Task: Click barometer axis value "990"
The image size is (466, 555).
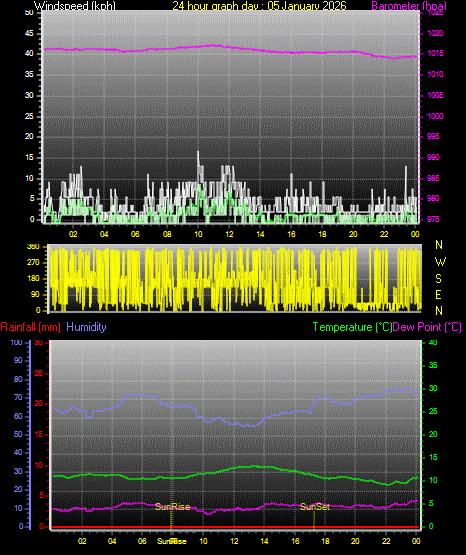Action: point(434,157)
